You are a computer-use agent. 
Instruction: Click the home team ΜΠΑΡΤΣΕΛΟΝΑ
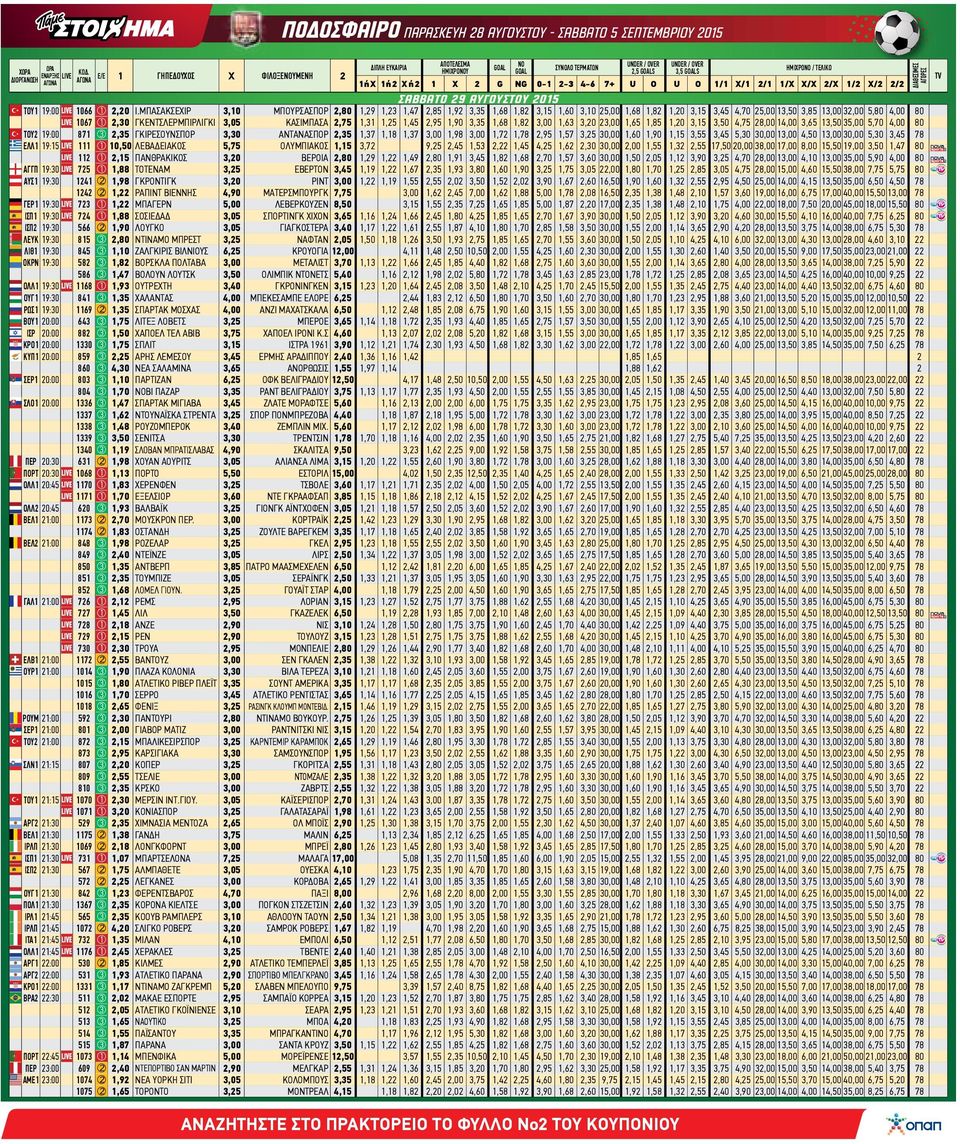coord(161,858)
